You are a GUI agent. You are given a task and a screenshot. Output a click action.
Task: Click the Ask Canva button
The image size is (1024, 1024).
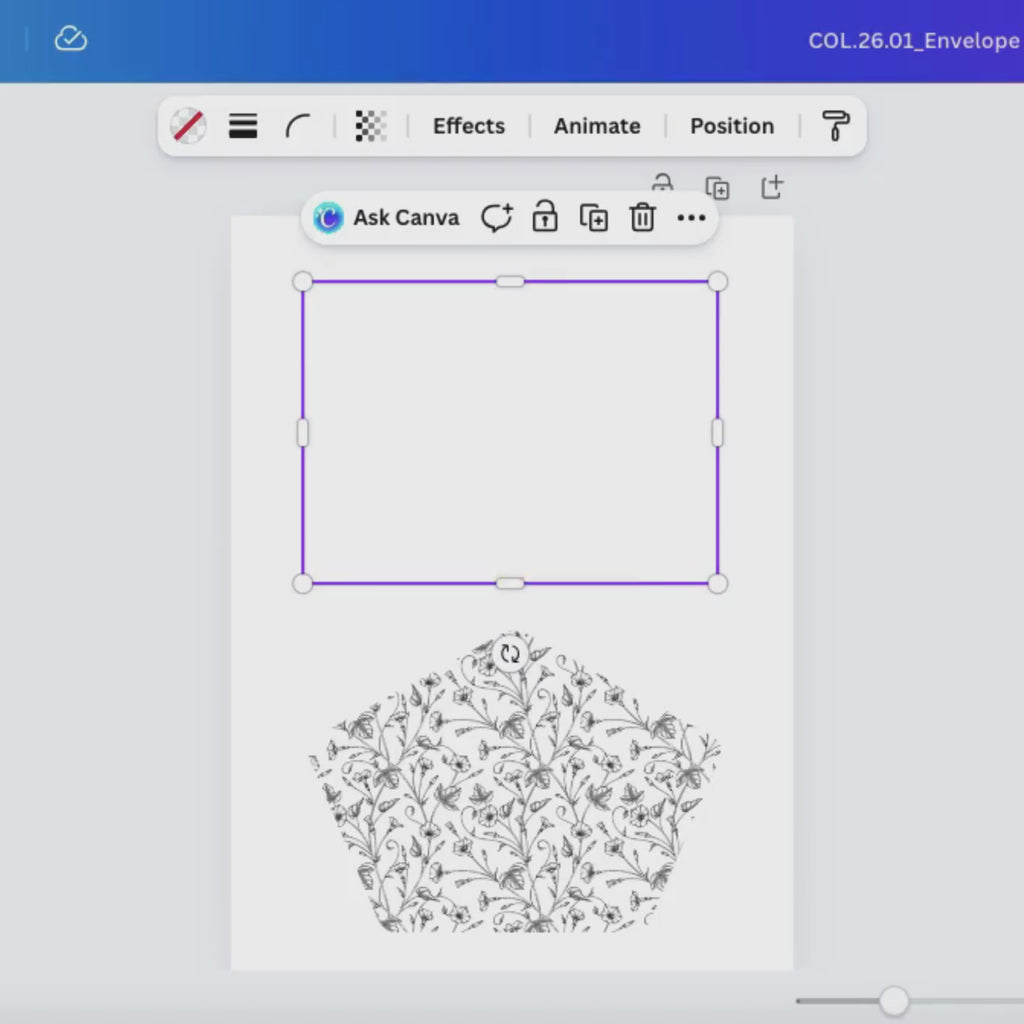point(387,217)
